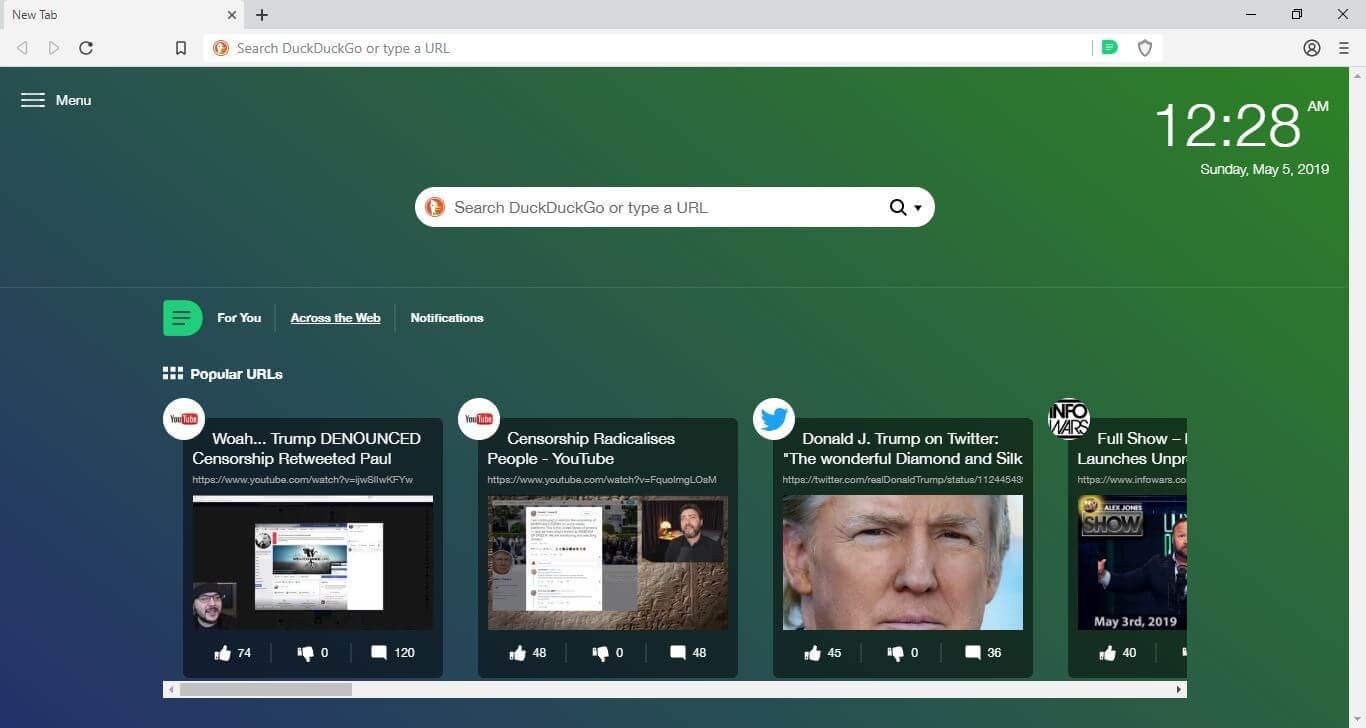Close the New Tab tab
Viewport: 1366px width, 728px height.
[x=231, y=15]
